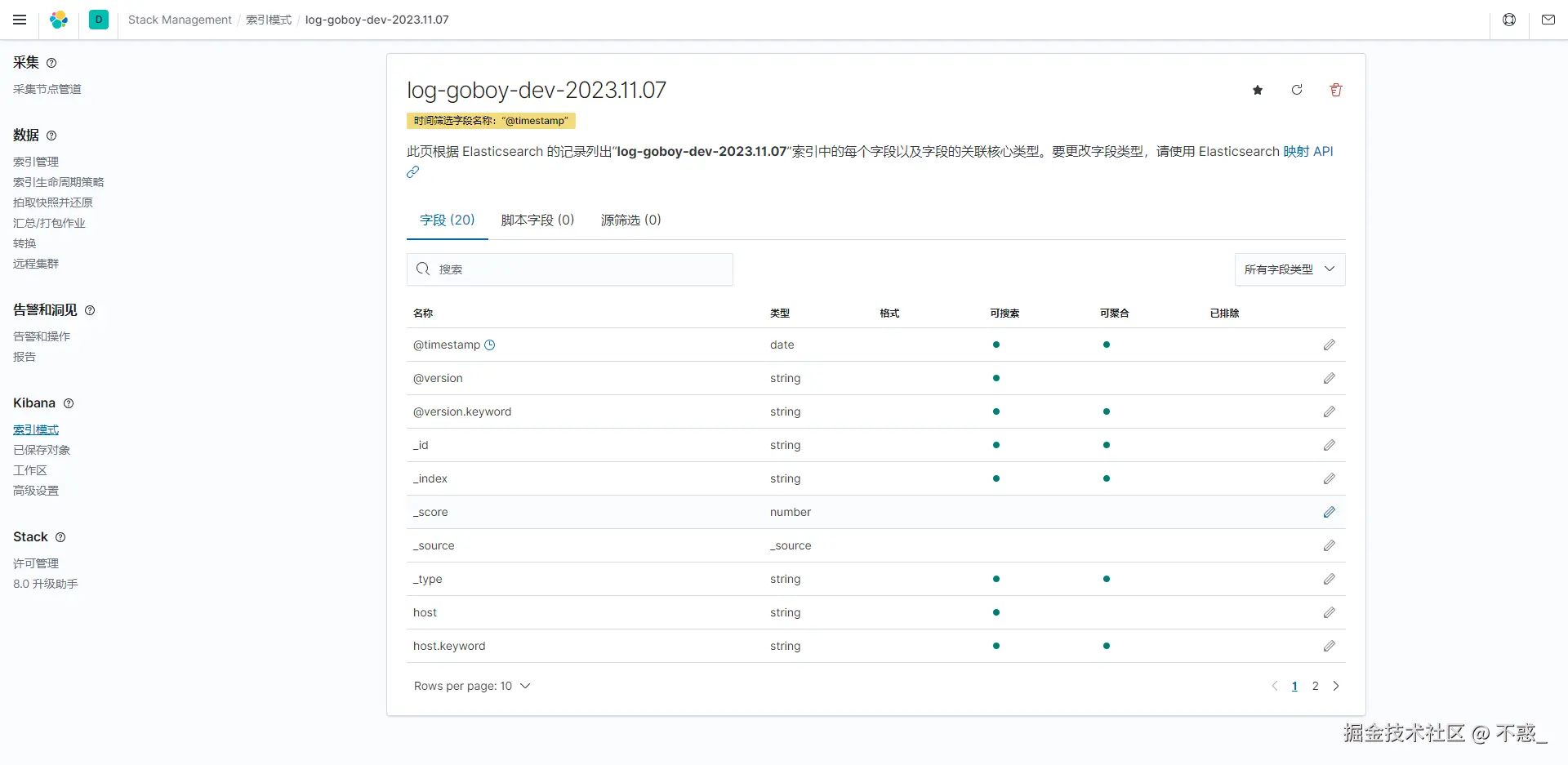The image size is (1568, 765).
Task: Edit the @version.keyword field
Action: click(x=1330, y=411)
